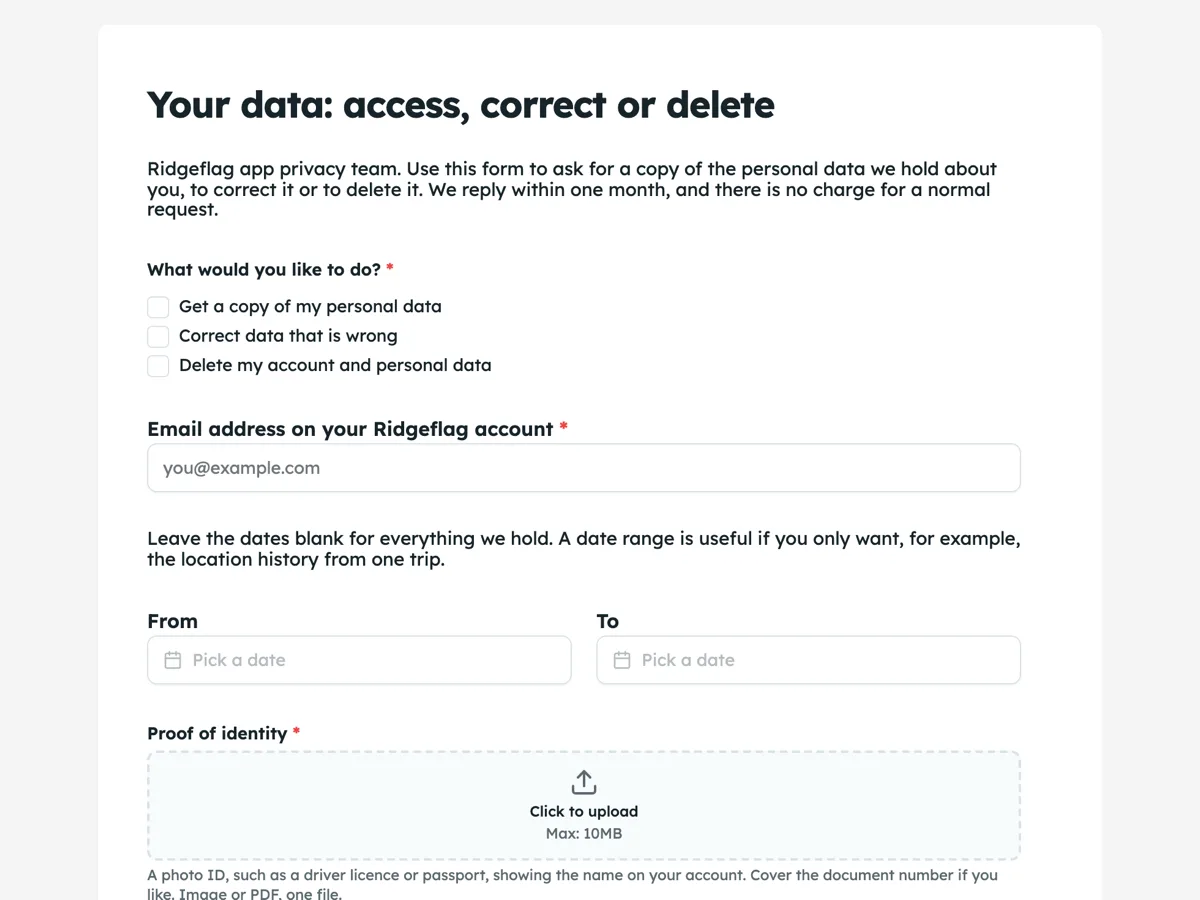Open the To date picker
1200x900 pixels.
click(x=809, y=660)
